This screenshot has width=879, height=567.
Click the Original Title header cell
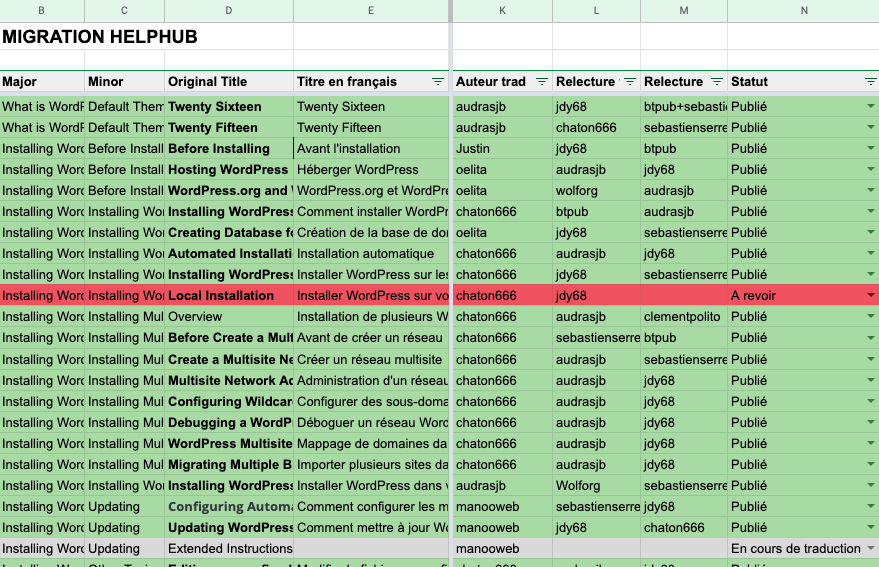[229, 82]
